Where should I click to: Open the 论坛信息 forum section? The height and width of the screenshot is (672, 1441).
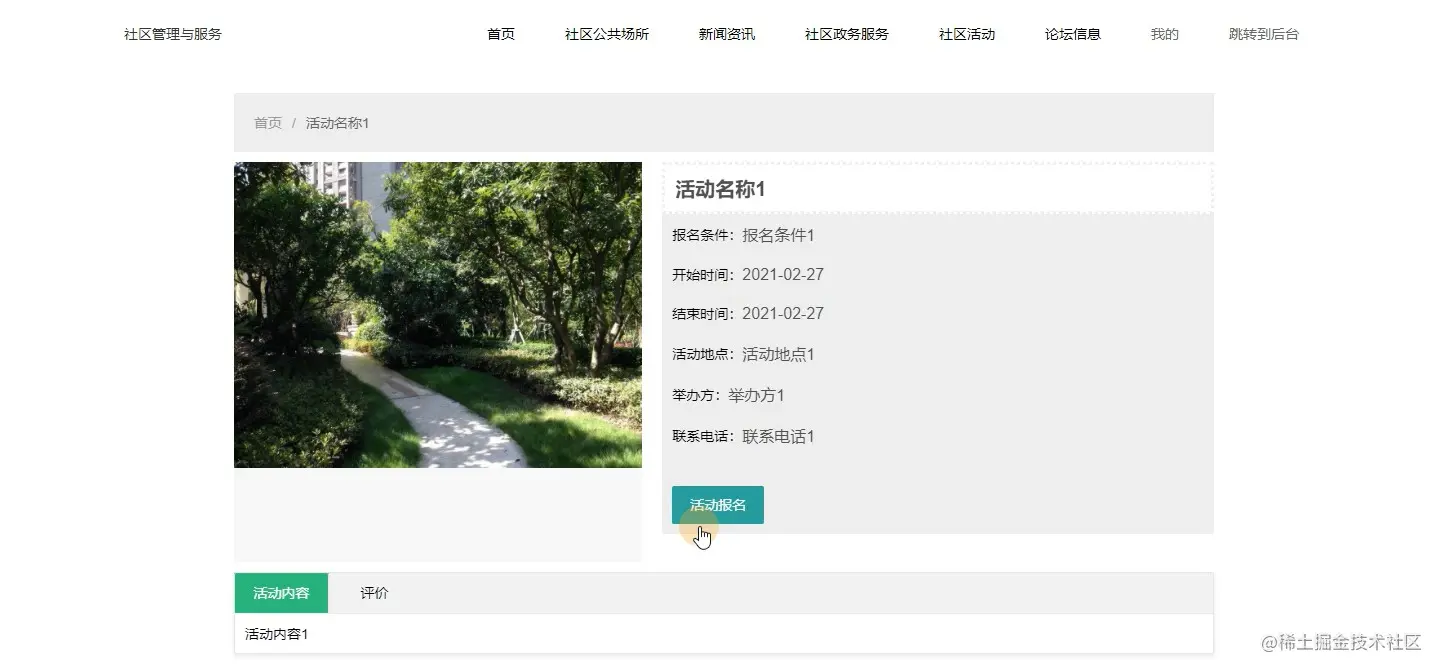1072,33
